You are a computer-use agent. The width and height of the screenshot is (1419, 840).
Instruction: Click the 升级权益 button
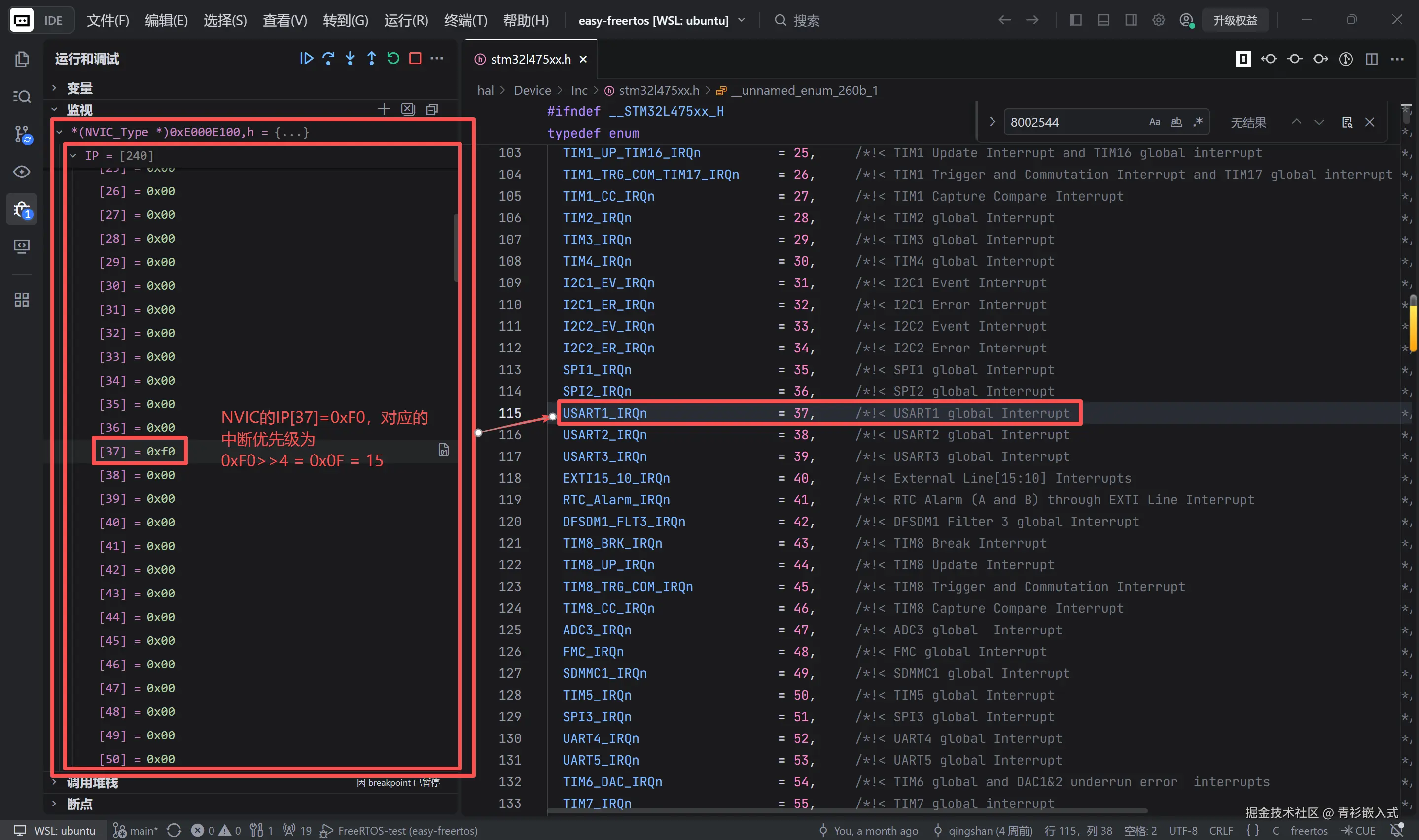tap(1235, 20)
